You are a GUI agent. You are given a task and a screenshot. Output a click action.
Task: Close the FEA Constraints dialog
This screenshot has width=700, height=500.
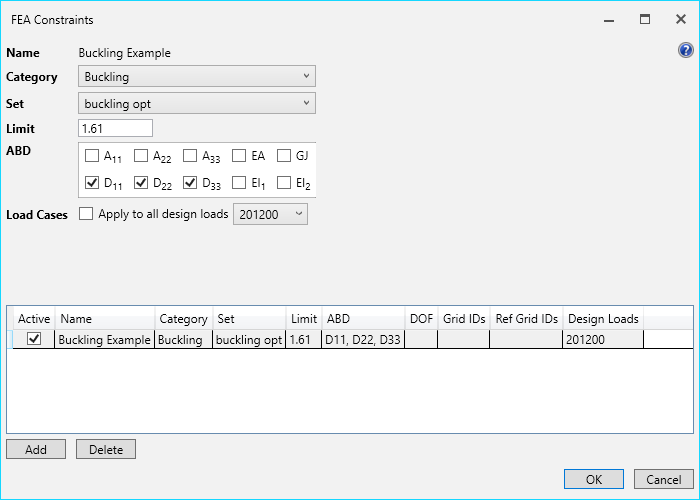pos(681,20)
